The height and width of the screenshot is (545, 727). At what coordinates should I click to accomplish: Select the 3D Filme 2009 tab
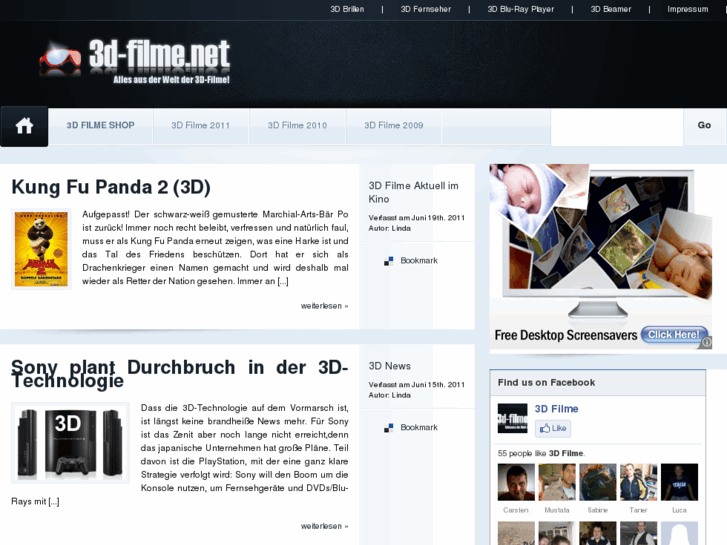(394, 125)
